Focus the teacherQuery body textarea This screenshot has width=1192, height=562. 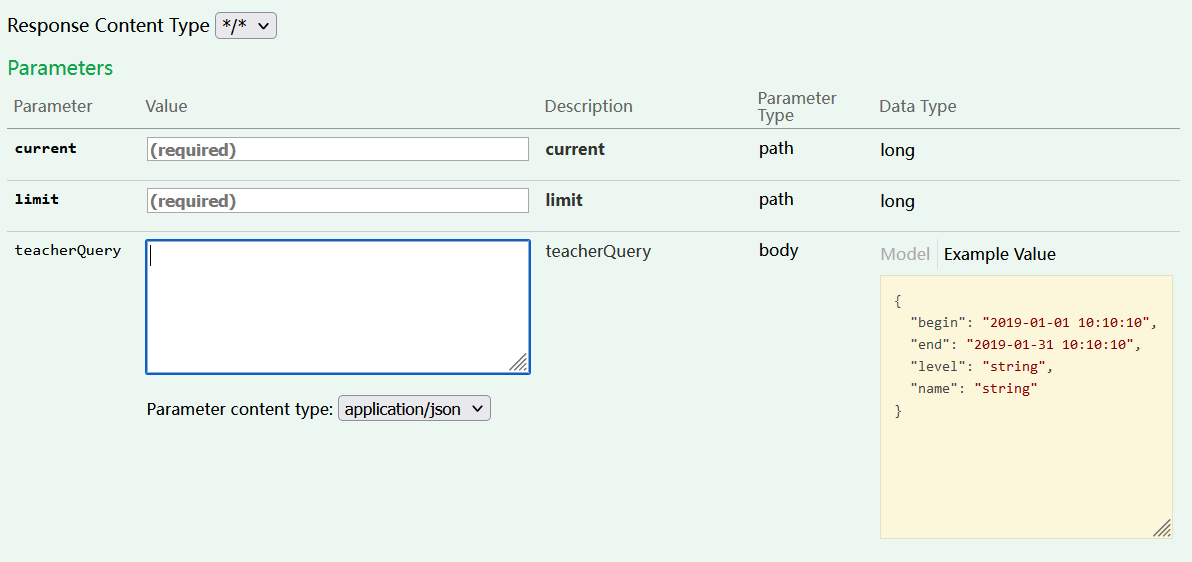[x=338, y=306]
